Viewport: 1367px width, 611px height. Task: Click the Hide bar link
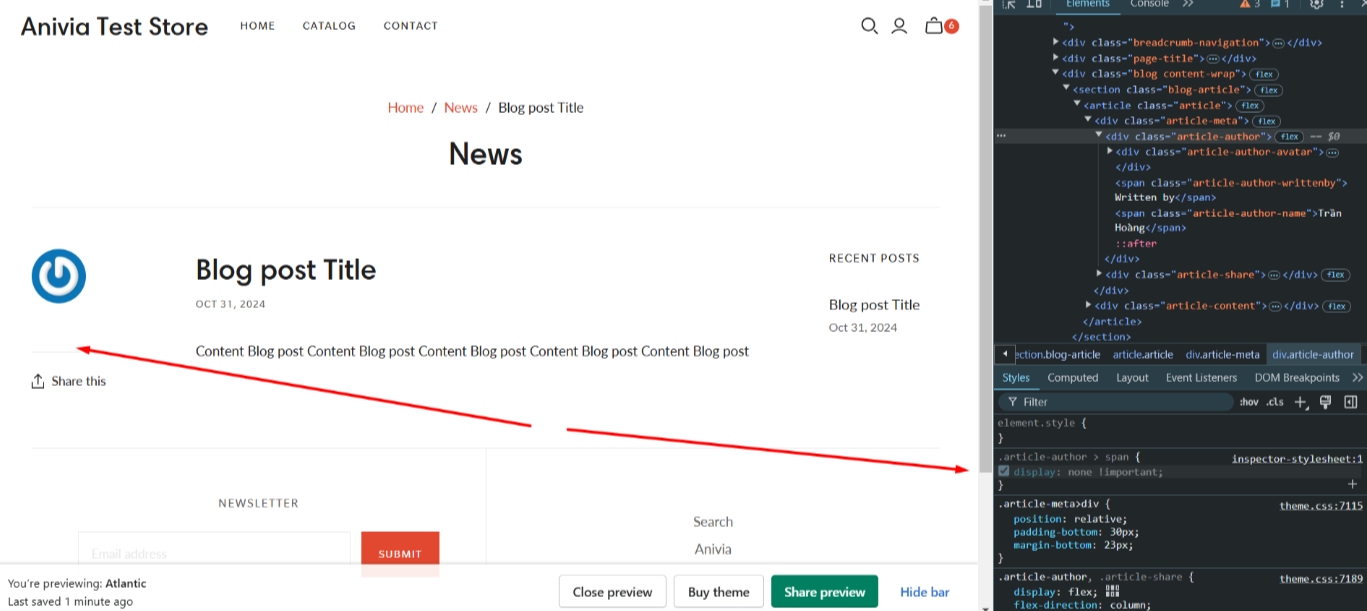[925, 592]
